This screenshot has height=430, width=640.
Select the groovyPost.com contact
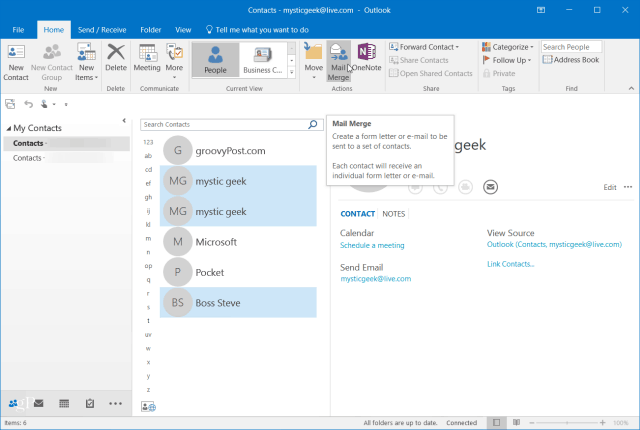(238, 151)
